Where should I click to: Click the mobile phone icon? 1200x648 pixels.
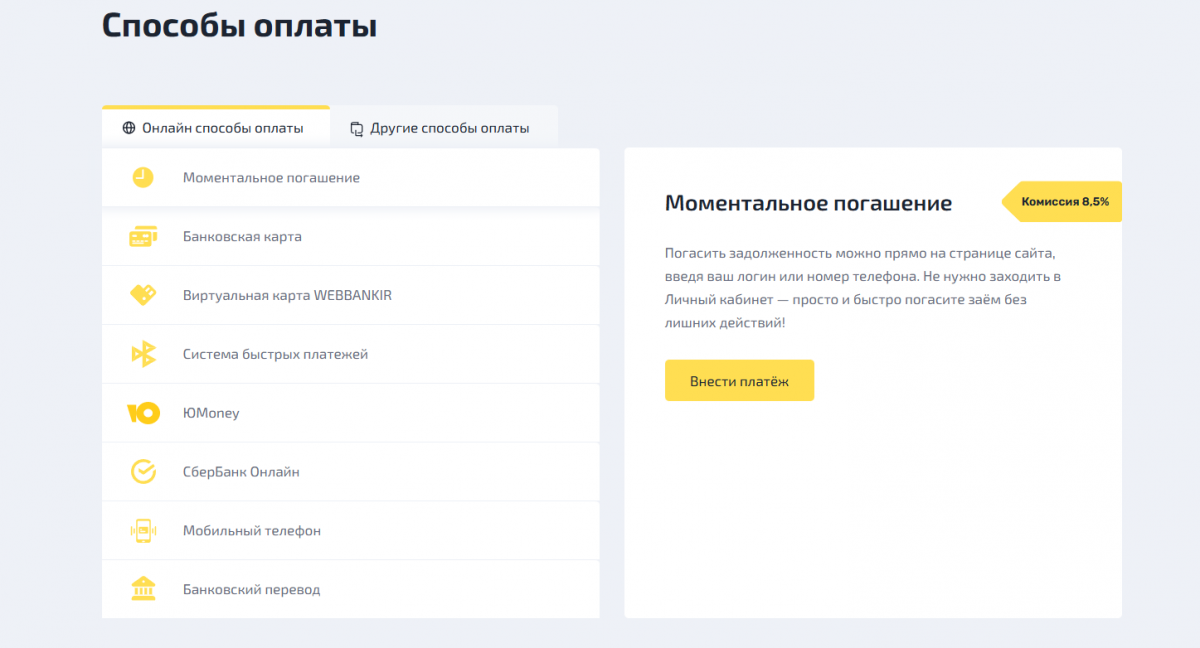click(143, 531)
